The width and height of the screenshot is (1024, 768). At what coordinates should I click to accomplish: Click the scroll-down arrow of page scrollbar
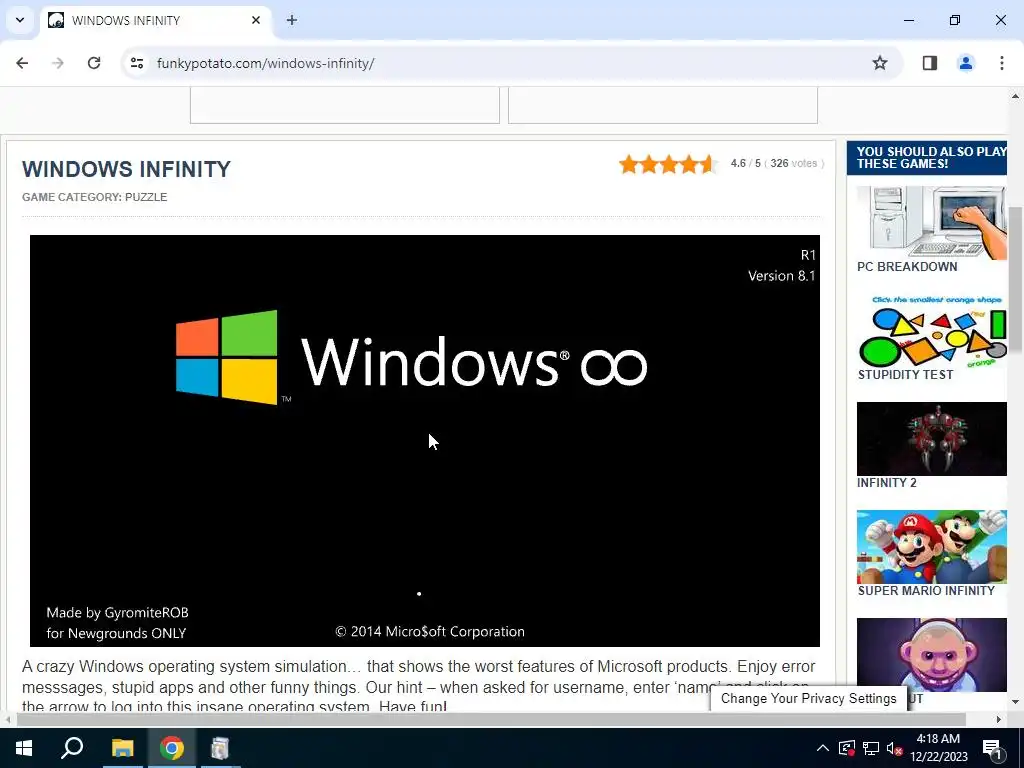point(1015,702)
